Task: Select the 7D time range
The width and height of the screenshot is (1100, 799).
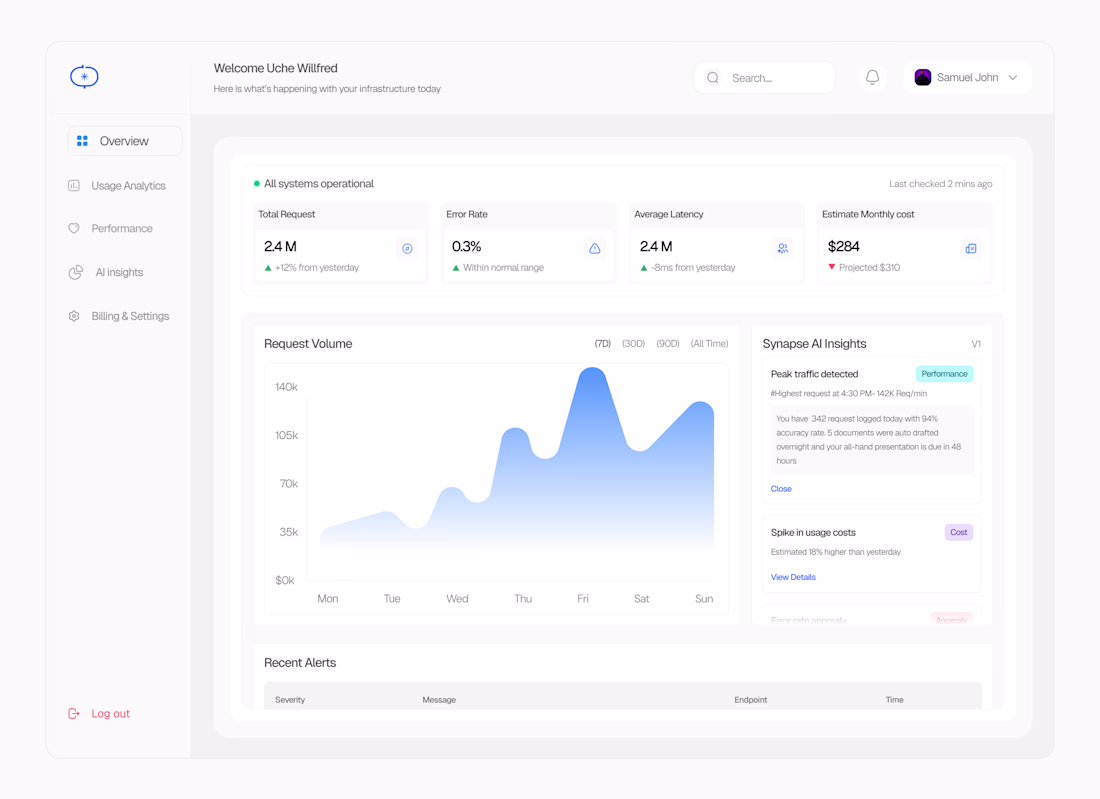Action: tap(603, 344)
